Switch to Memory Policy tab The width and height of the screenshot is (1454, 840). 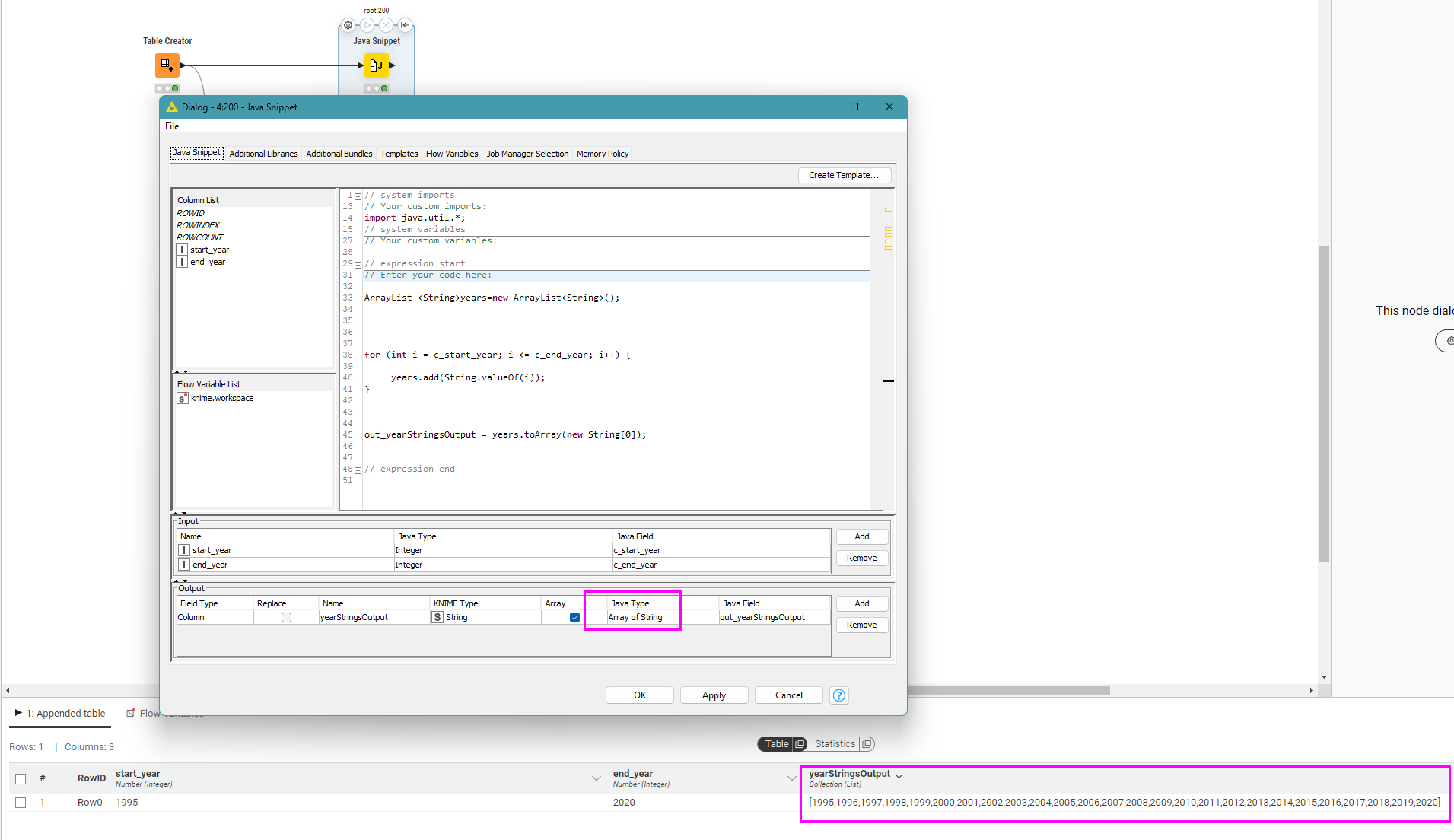tap(603, 154)
